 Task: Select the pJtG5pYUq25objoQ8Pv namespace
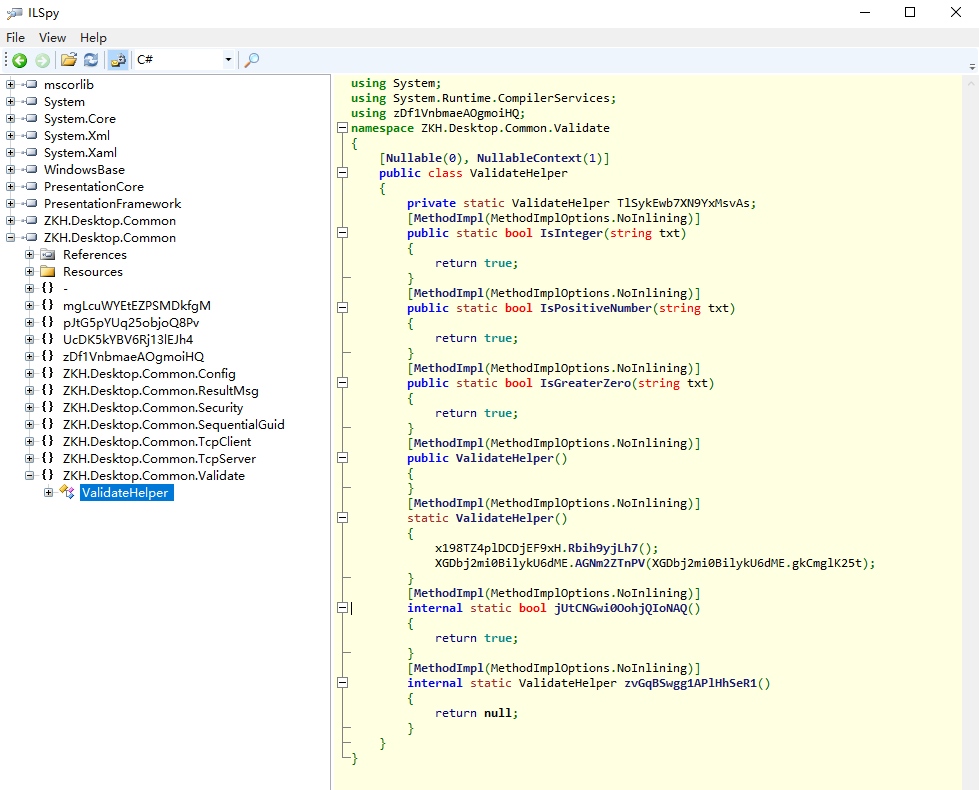[130, 322]
